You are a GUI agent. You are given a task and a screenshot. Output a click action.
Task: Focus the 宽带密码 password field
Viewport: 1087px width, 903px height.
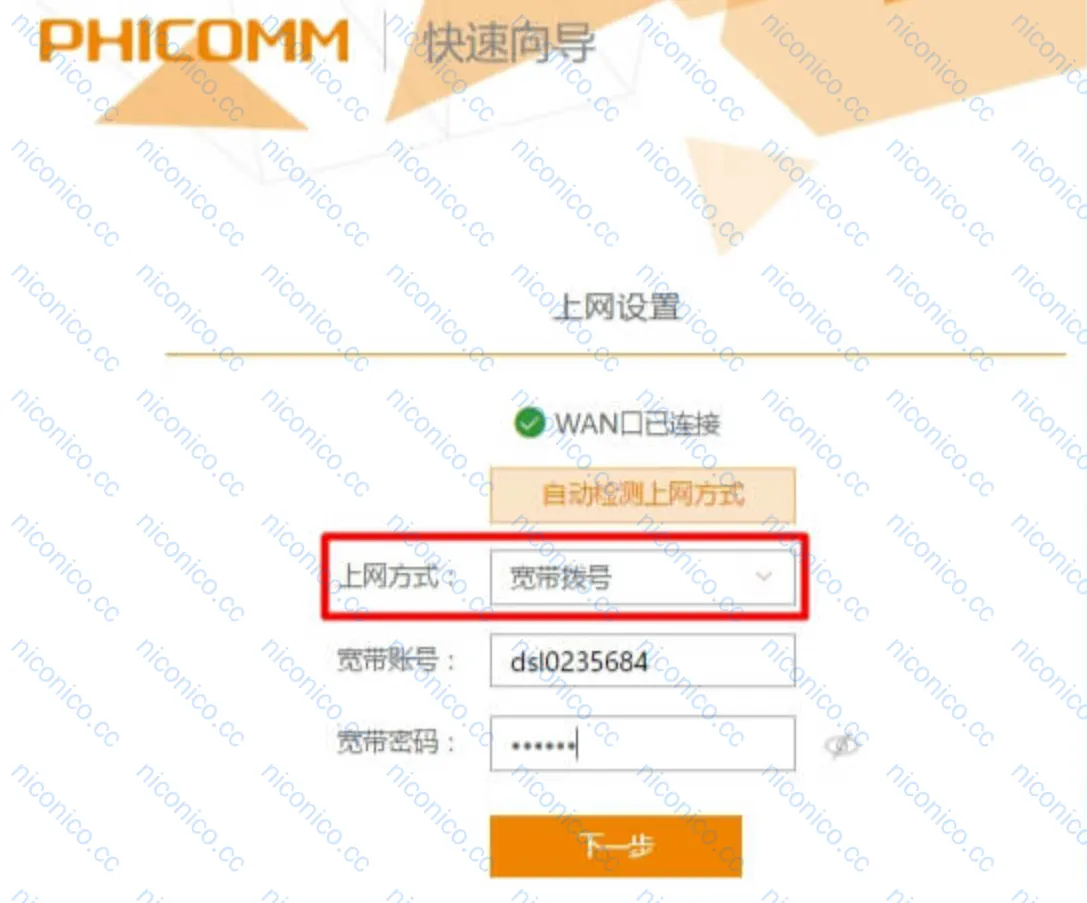642,744
